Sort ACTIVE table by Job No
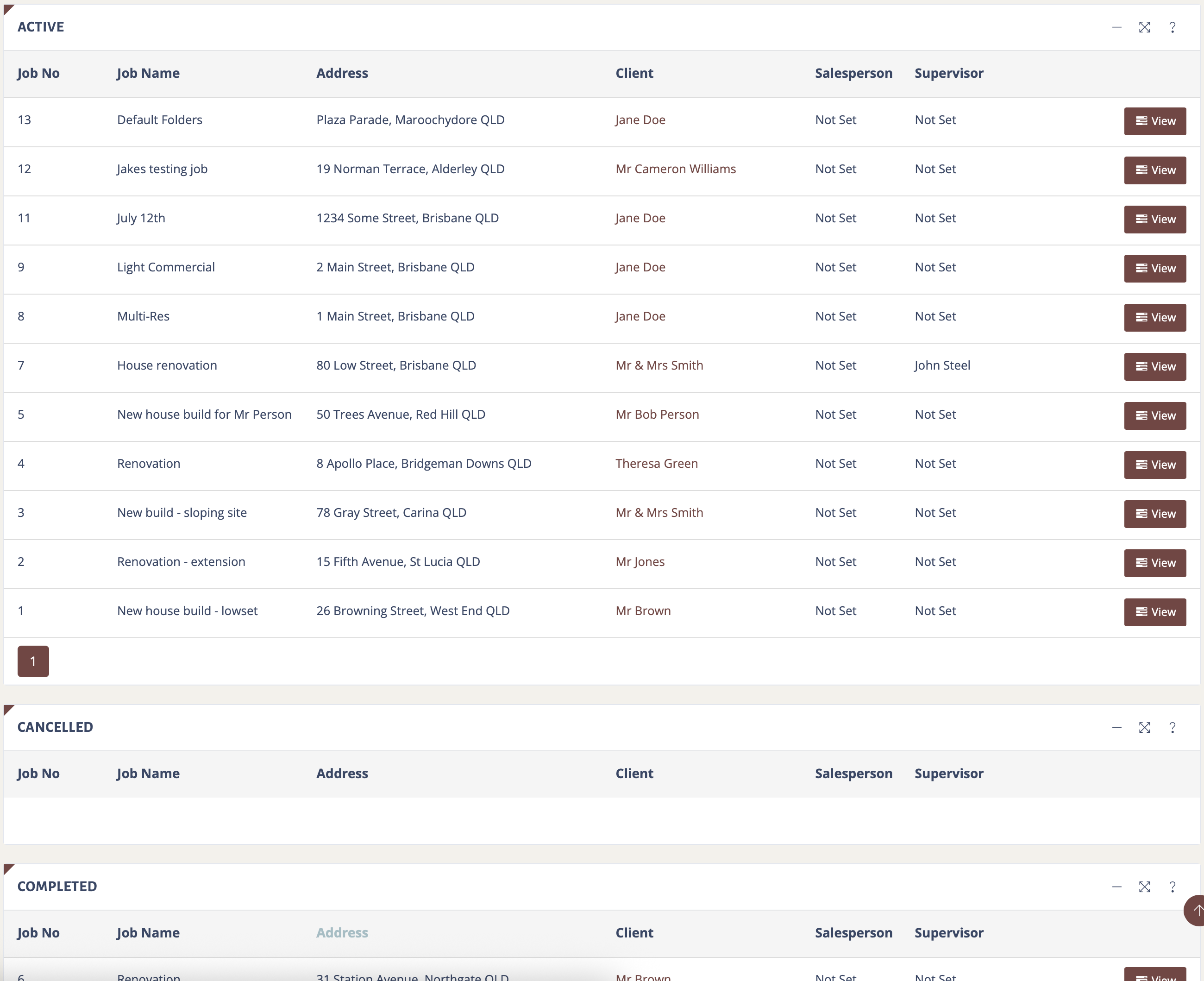The image size is (1204, 981). point(38,74)
